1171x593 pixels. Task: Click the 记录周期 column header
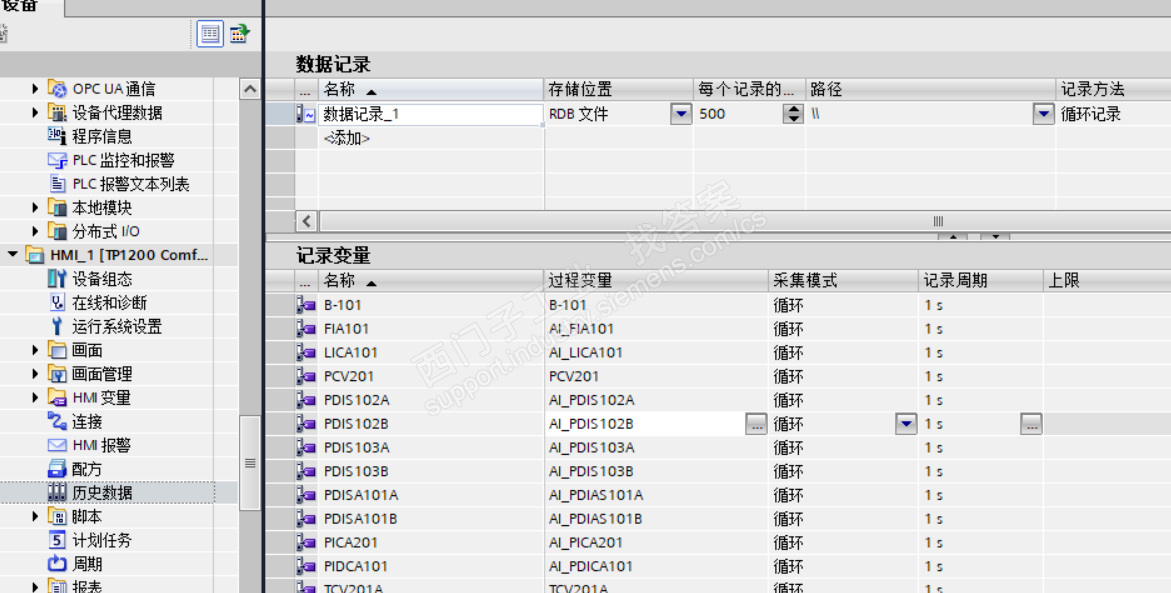pos(981,281)
